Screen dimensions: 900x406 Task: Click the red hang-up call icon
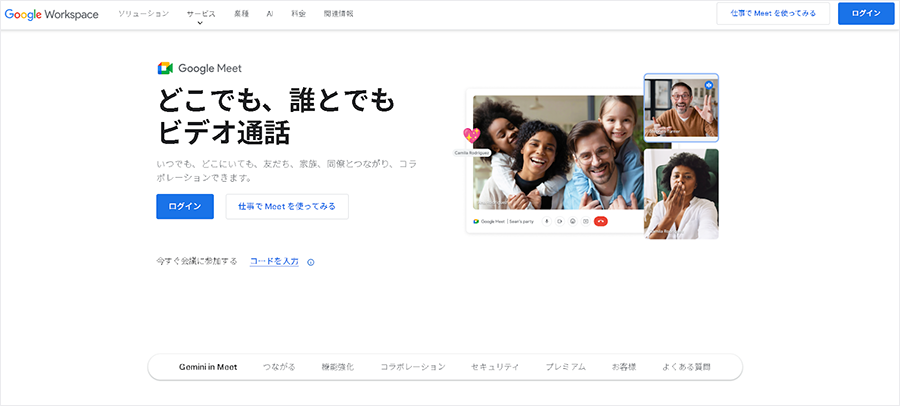tap(600, 220)
